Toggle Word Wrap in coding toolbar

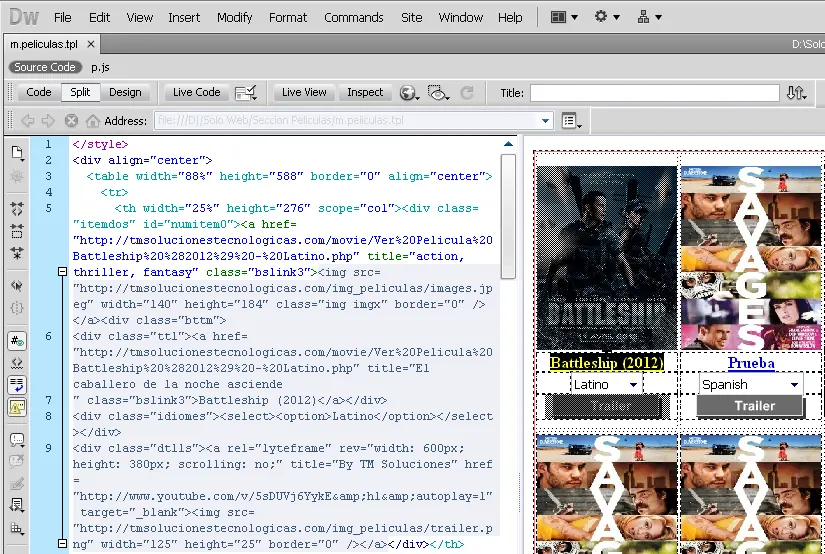click(17, 385)
